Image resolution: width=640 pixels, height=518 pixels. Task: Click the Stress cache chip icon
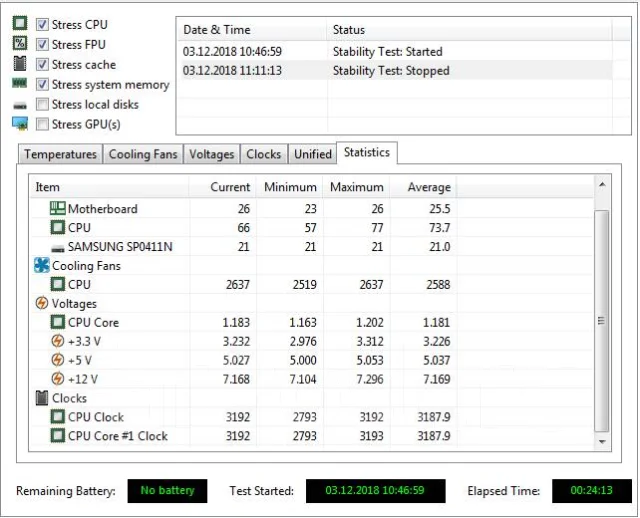pyautogui.click(x=20, y=64)
